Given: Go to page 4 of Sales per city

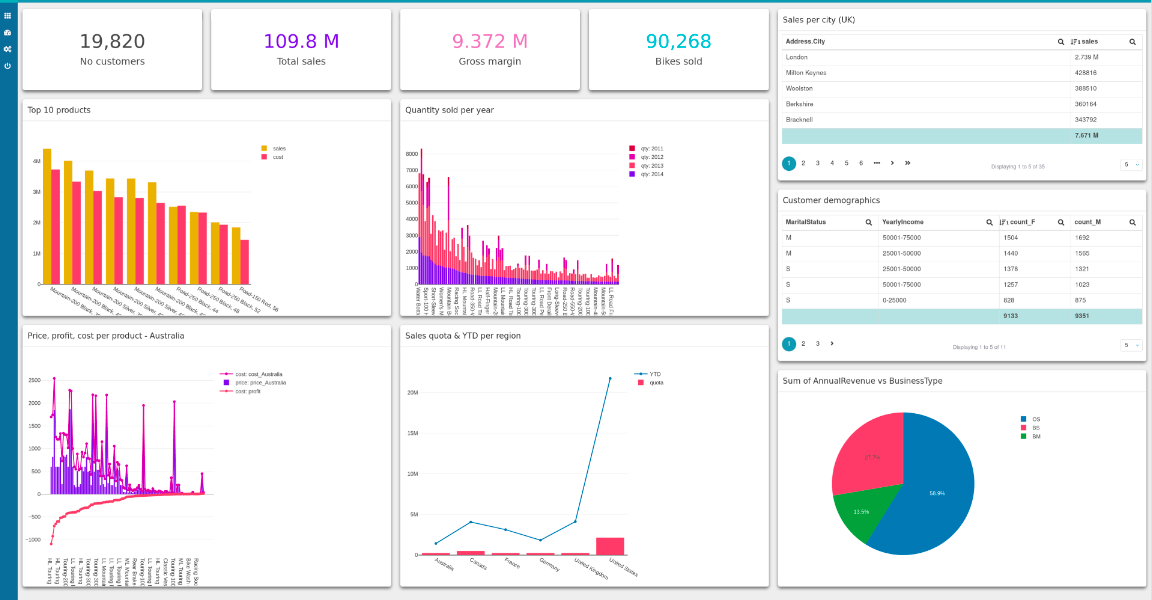Looking at the screenshot, I should (832, 163).
